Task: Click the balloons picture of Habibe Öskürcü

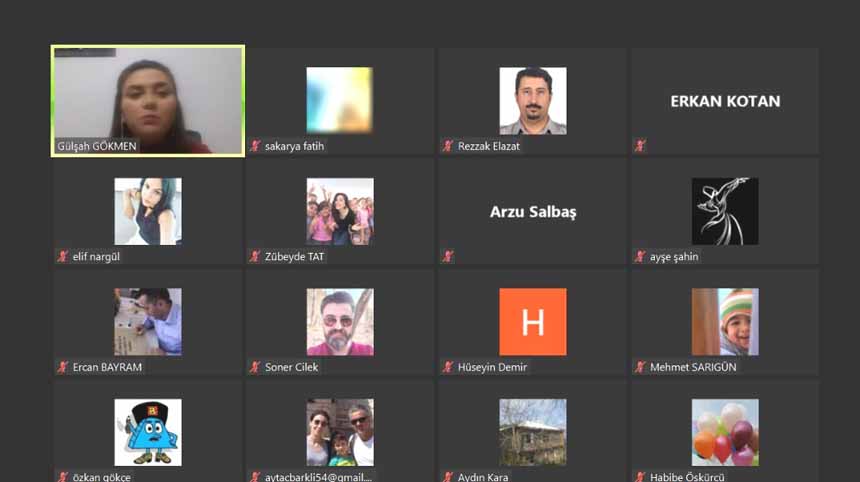Action: 724,432
